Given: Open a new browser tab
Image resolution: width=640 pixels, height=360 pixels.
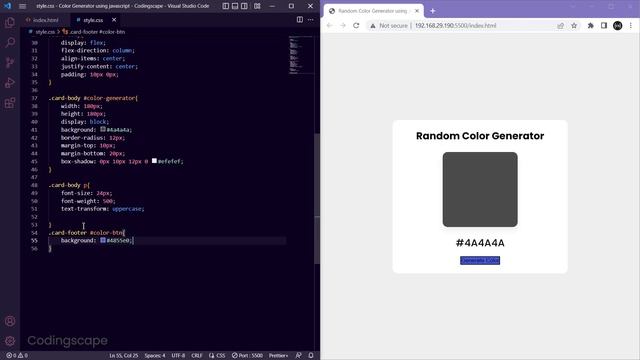Looking at the screenshot, I should coord(433,11).
